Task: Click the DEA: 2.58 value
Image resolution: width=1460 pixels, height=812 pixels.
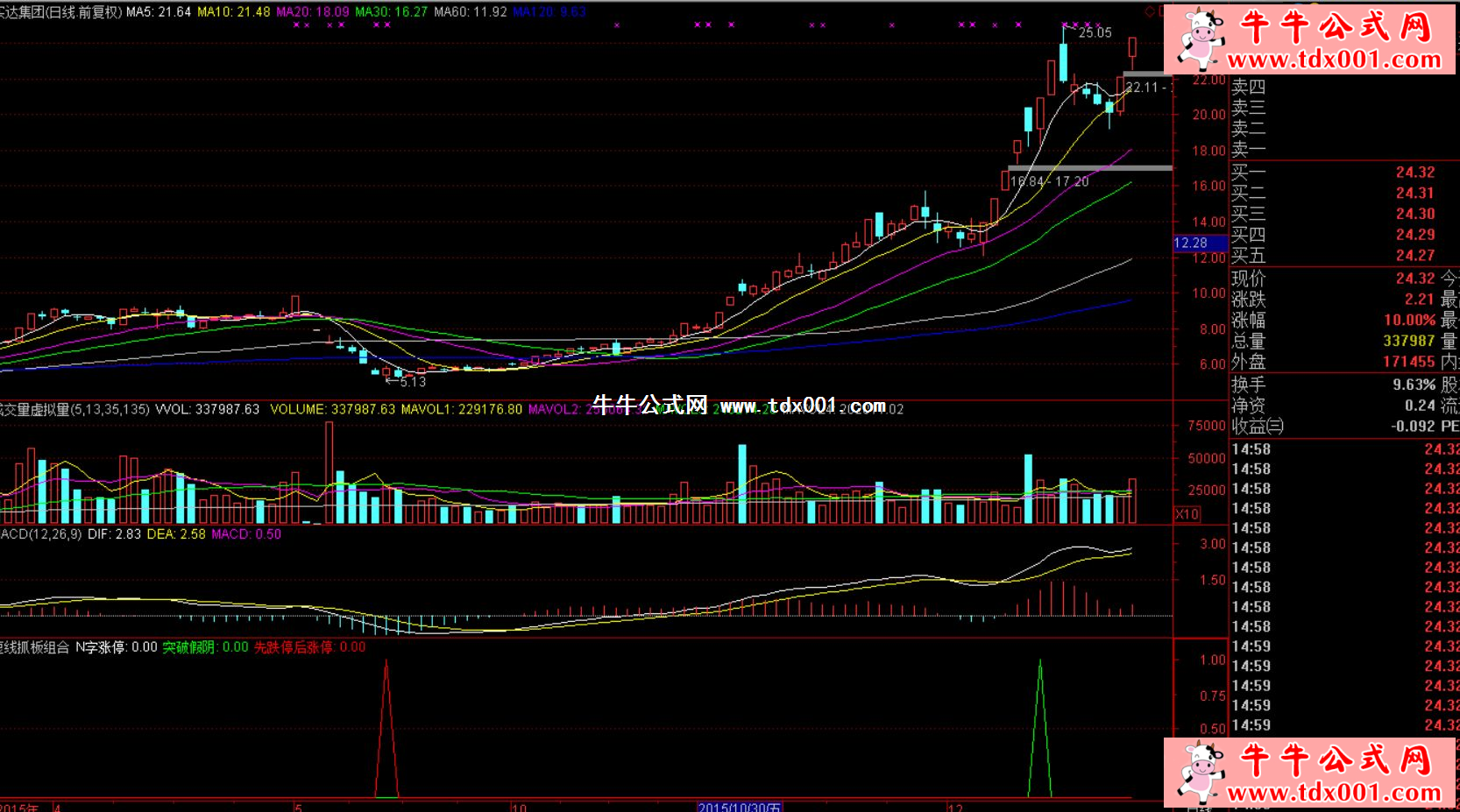Action: [x=176, y=534]
